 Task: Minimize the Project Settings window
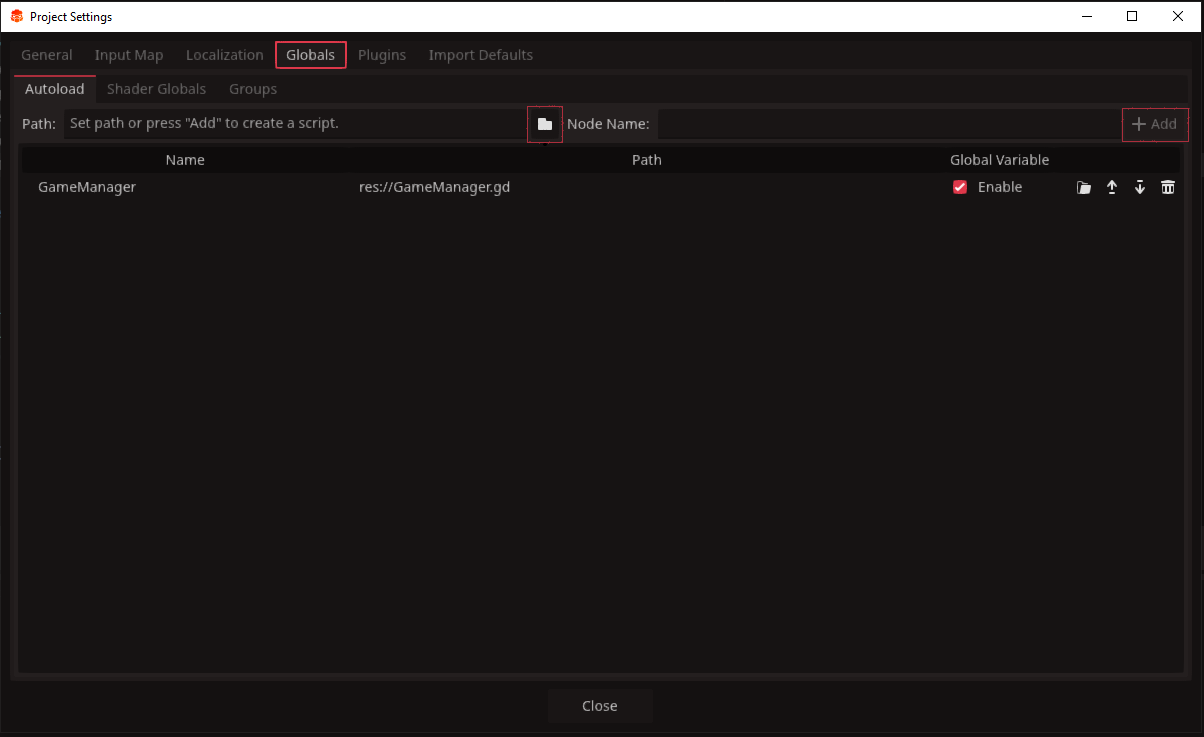point(1086,16)
